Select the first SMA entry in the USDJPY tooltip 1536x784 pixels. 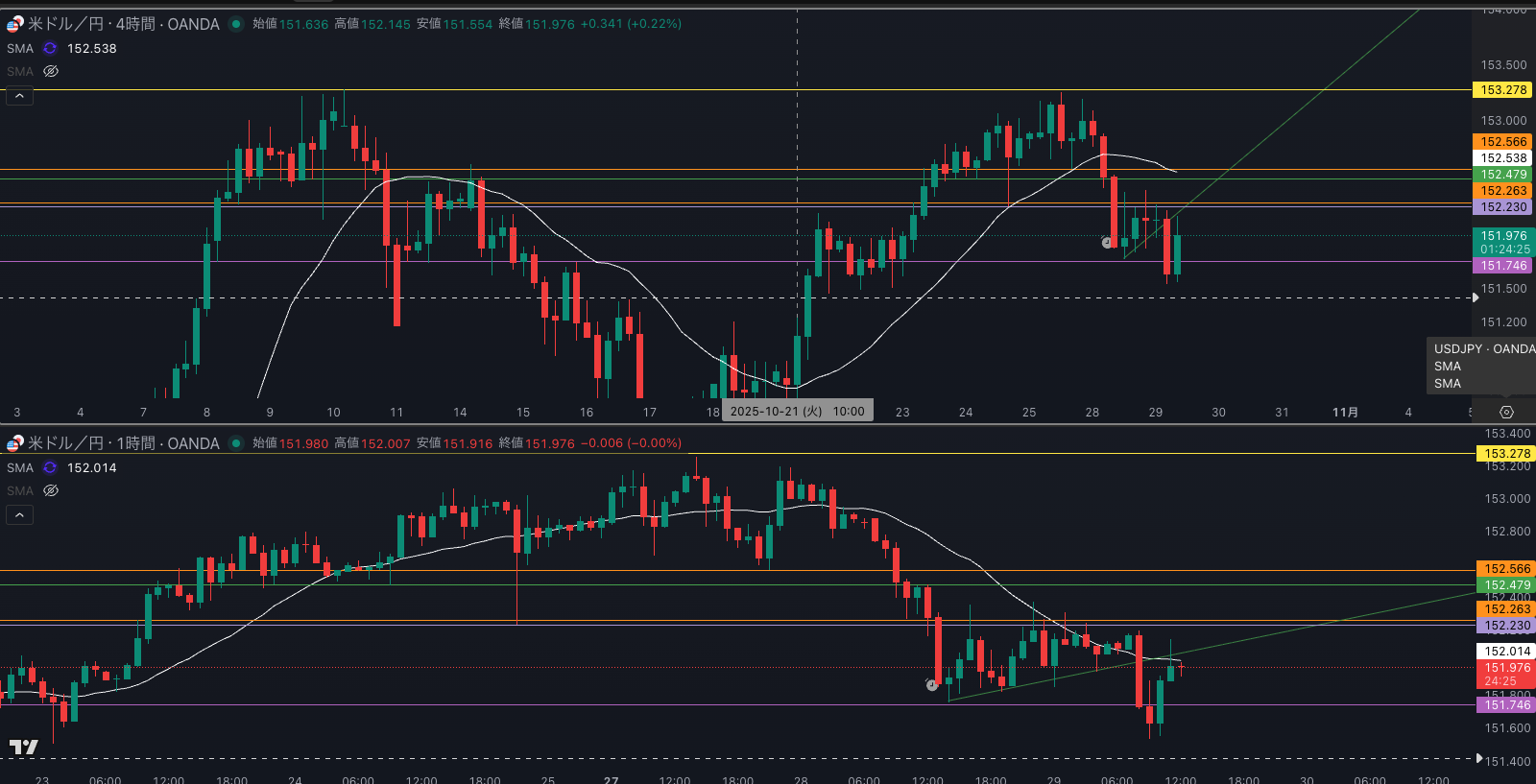click(x=1448, y=367)
